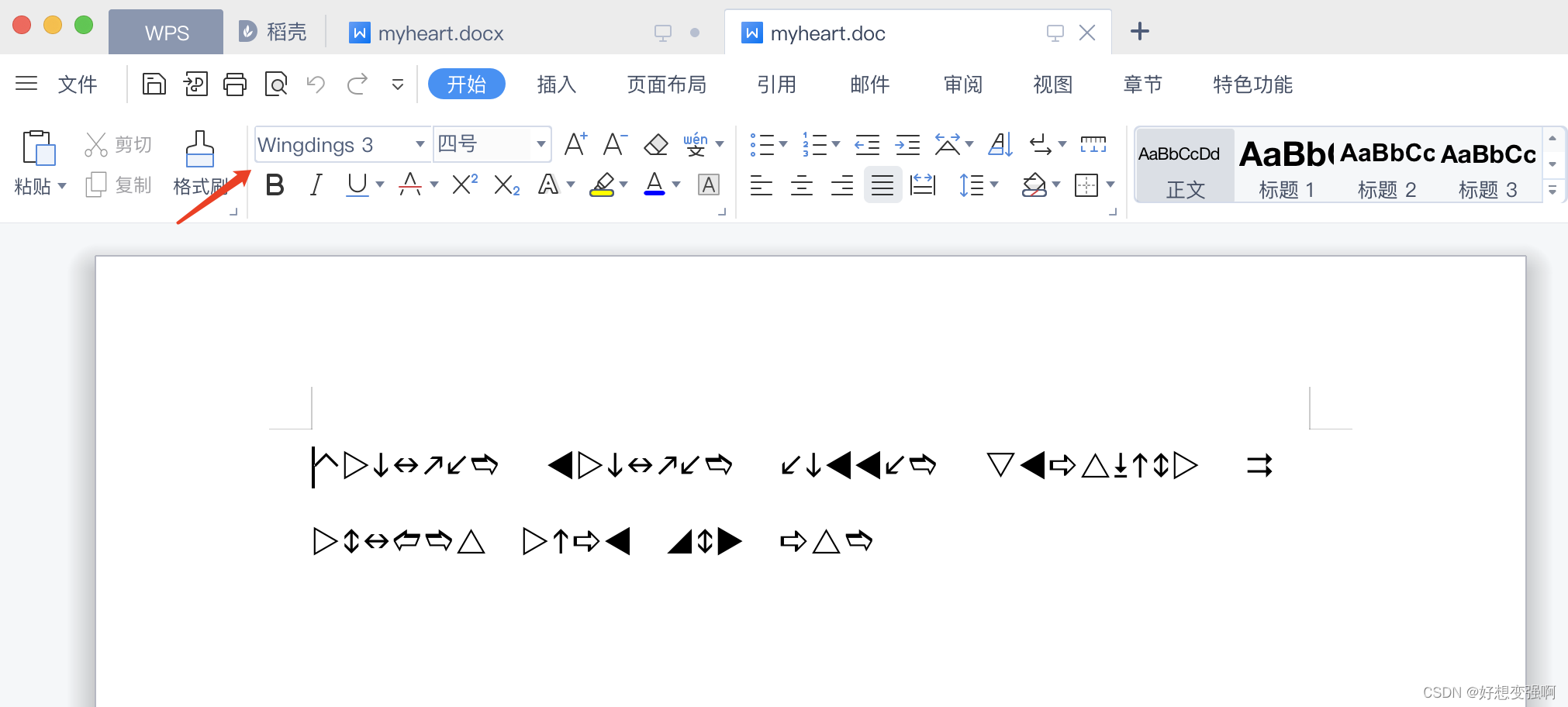Toggle Italic formatting
Viewport: 1568px width, 707px height.
click(x=316, y=185)
